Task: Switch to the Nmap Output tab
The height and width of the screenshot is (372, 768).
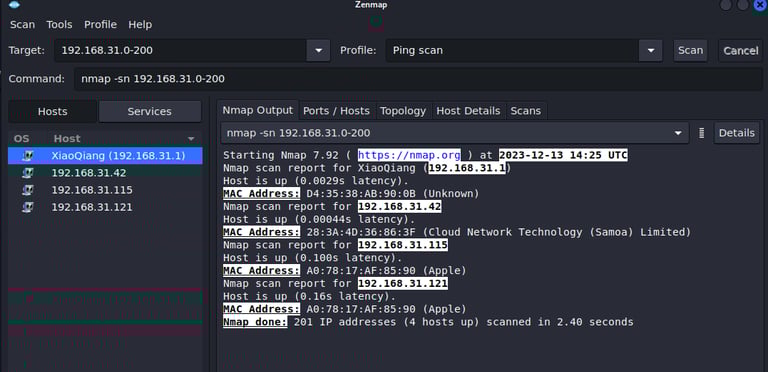Action: pyautogui.click(x=258, y=110)
